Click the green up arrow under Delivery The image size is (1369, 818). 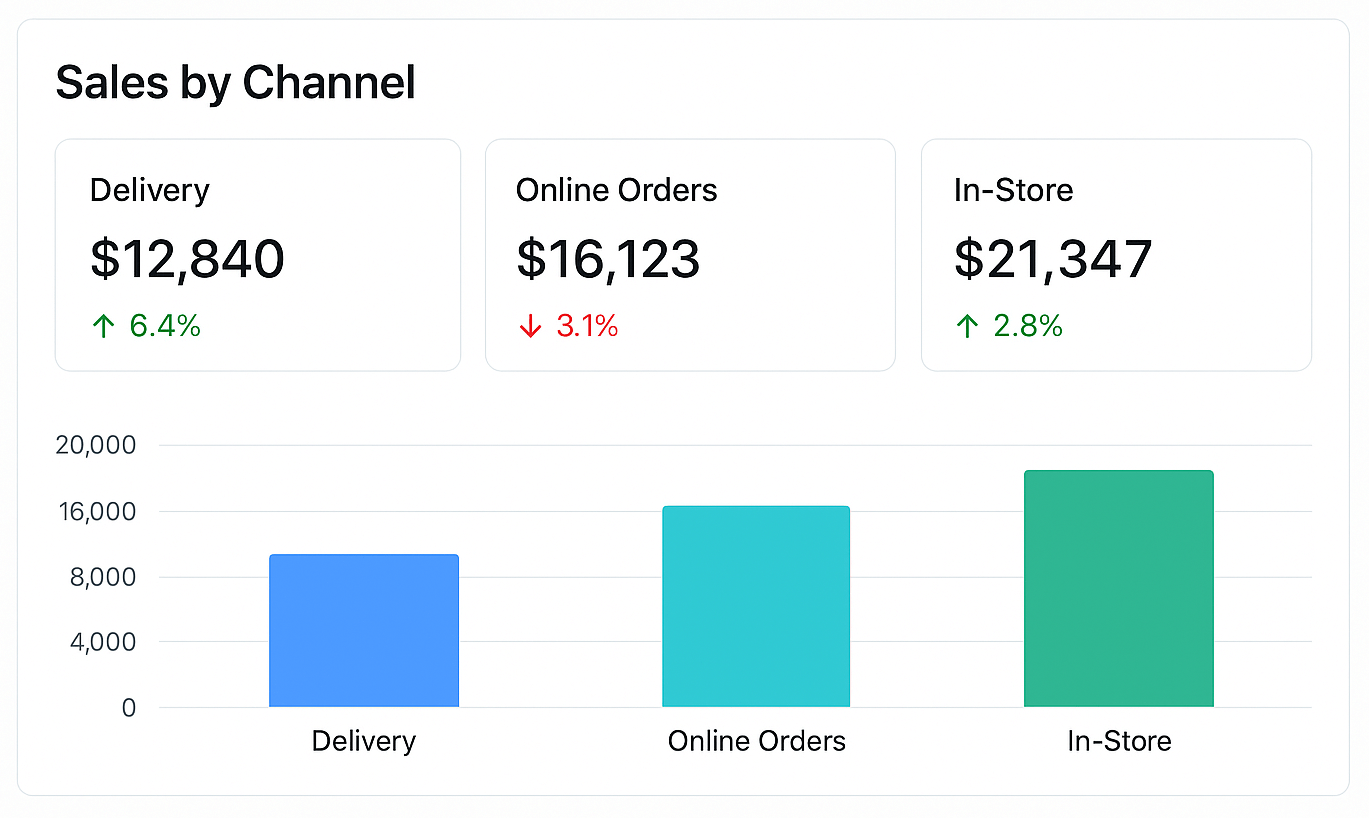click(103, 326)
